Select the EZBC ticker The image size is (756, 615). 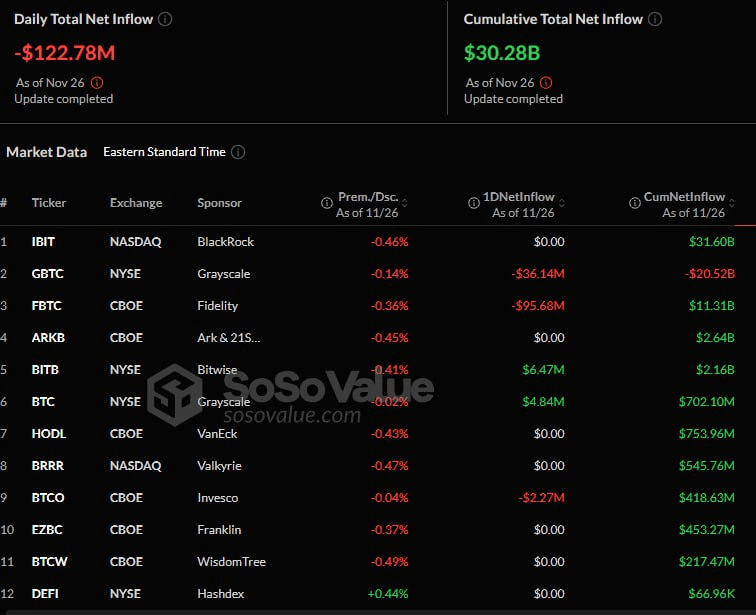(x=47, y=530)
